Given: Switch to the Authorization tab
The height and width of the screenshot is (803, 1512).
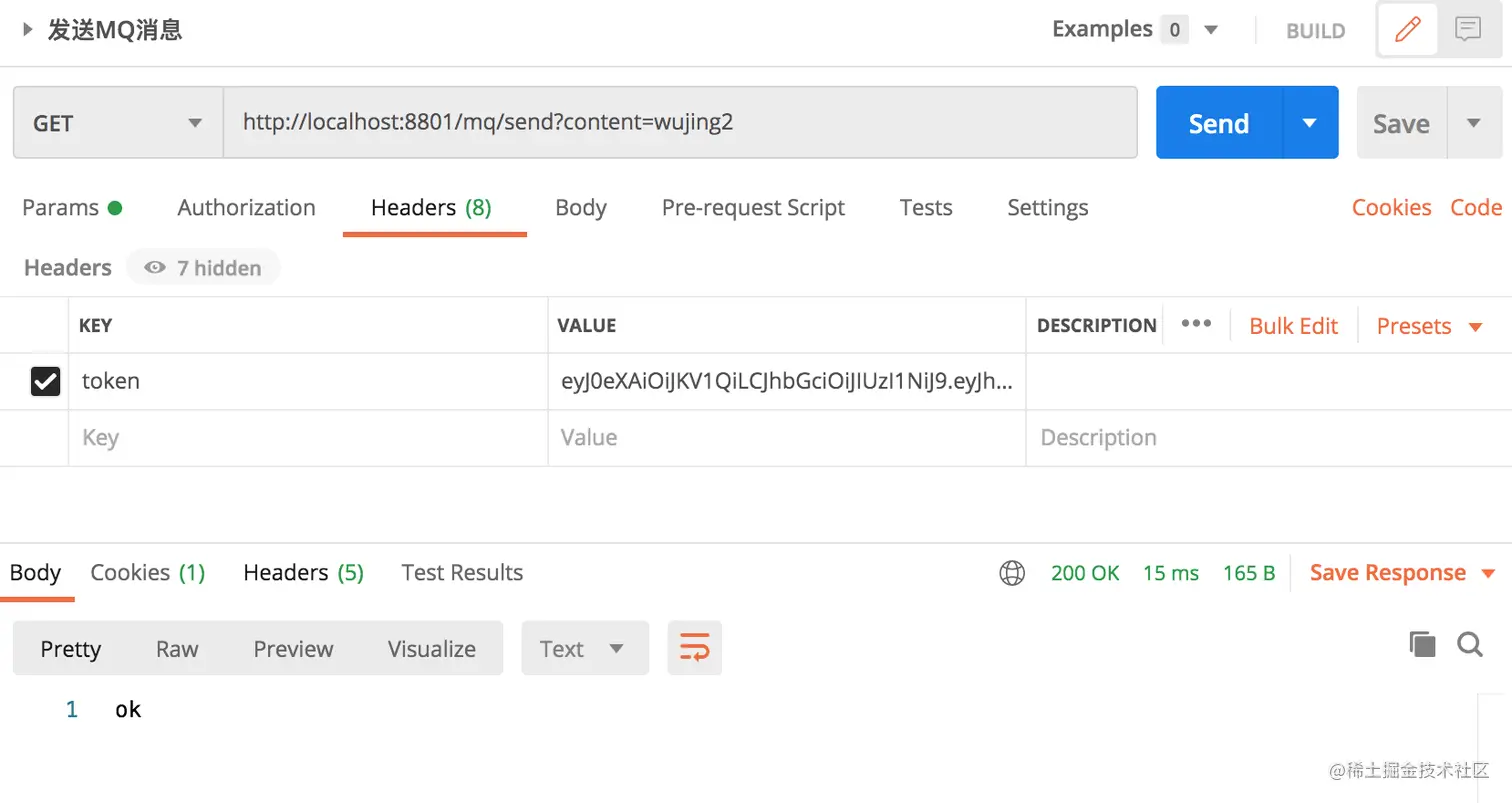Looking at the screenshot, I should (246, 208).
